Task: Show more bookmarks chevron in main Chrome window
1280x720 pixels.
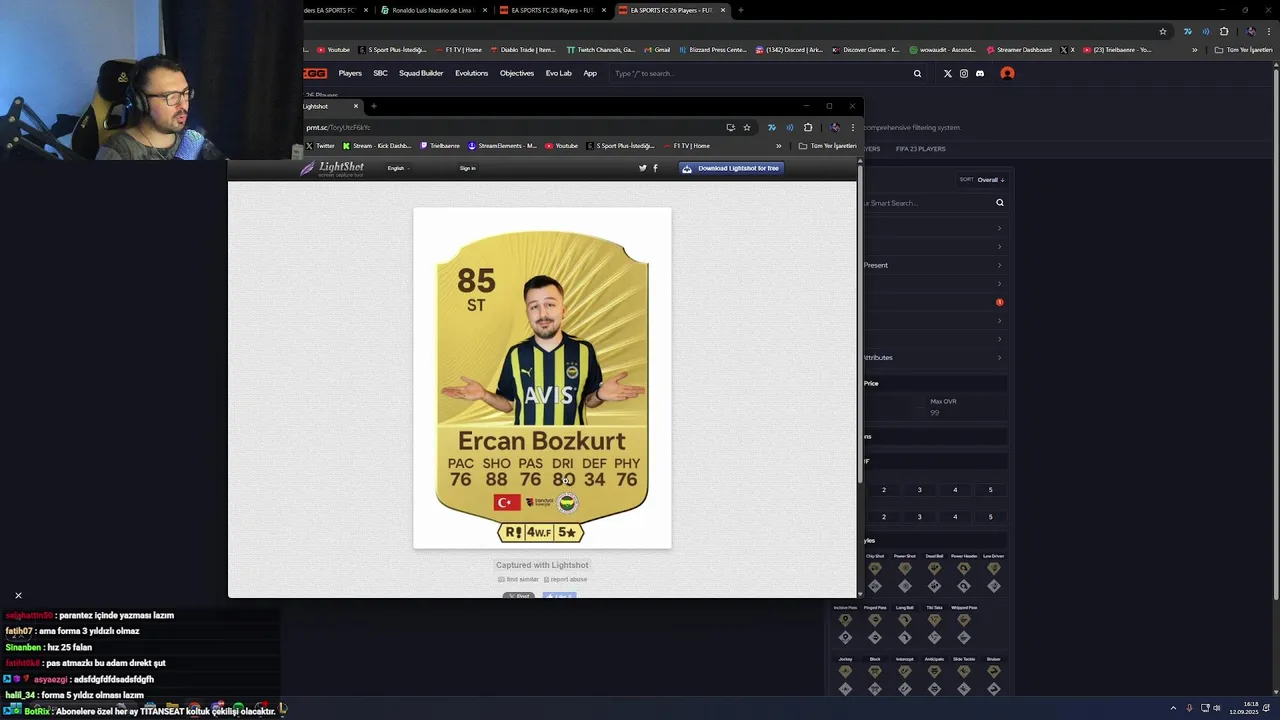Action: (1194, 50)
